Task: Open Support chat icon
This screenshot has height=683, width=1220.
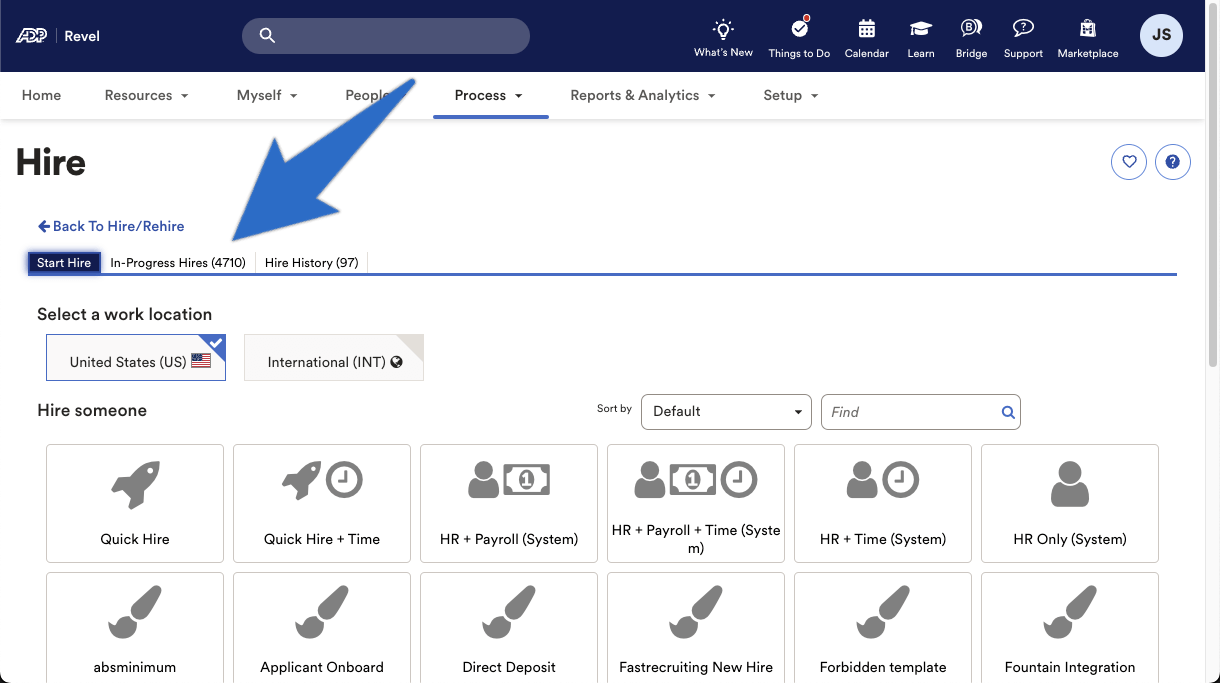Action: click(1022, 35)
